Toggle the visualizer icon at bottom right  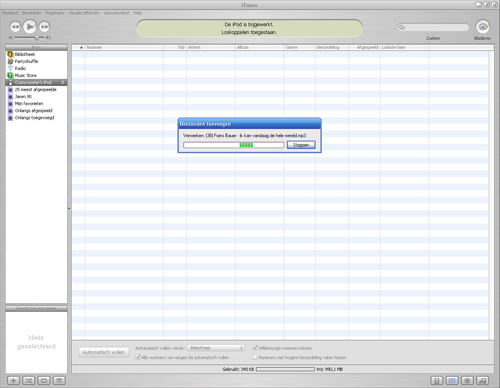click(467, 380)
